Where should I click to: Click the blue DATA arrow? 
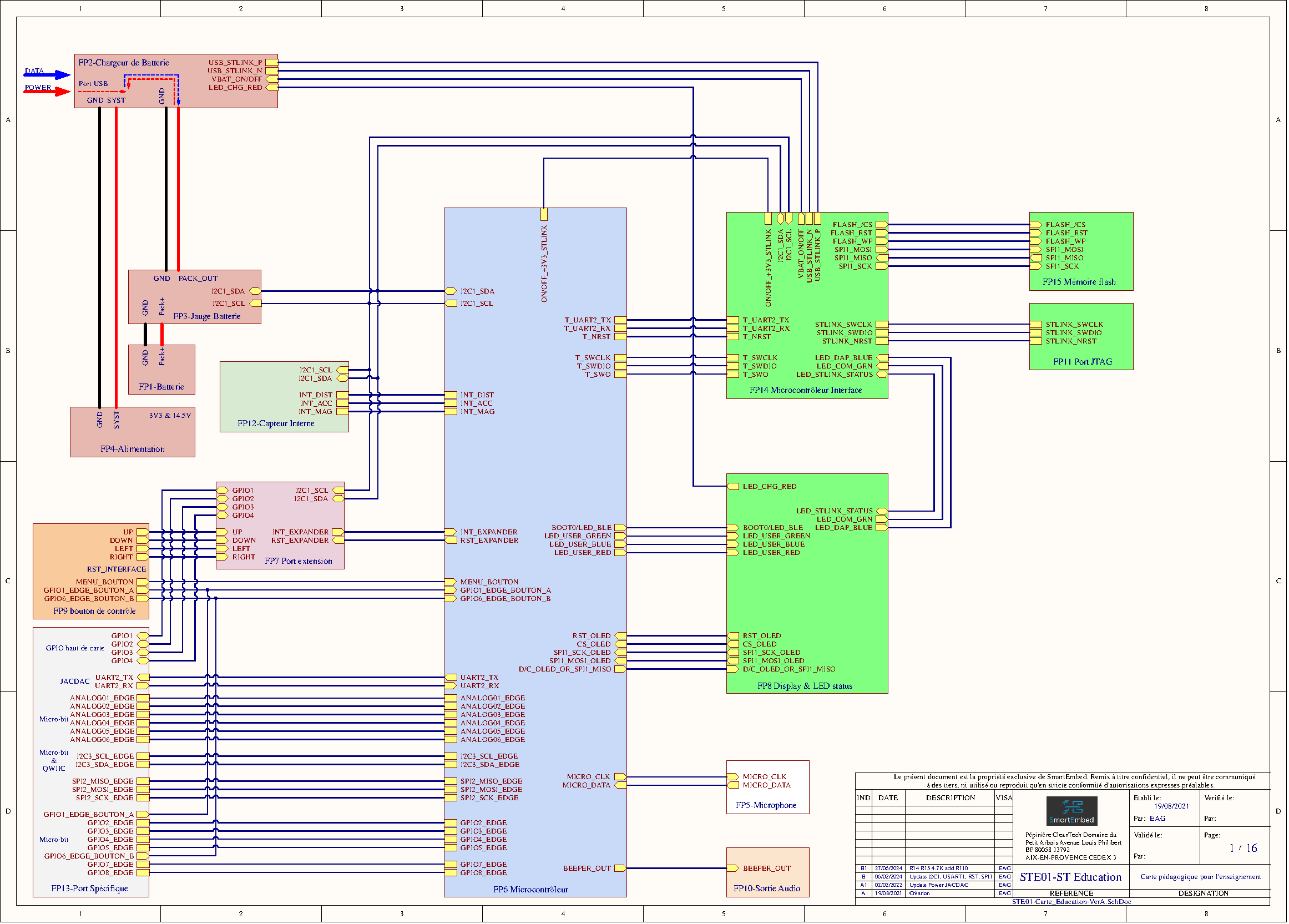[48, 74]
